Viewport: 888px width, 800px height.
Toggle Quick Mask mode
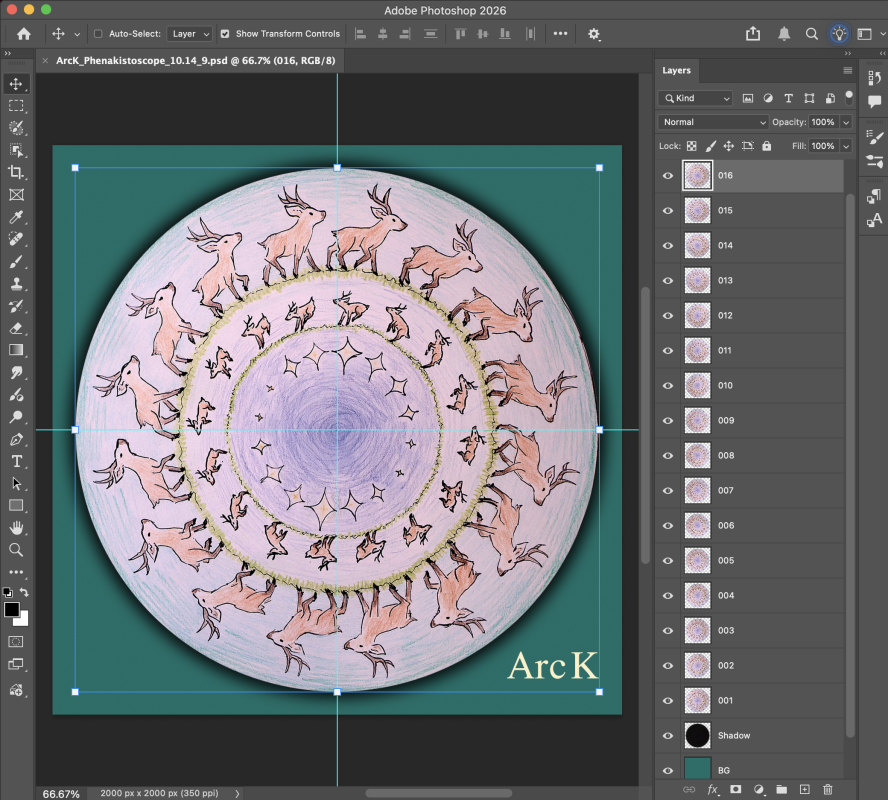tap(16, 641)
